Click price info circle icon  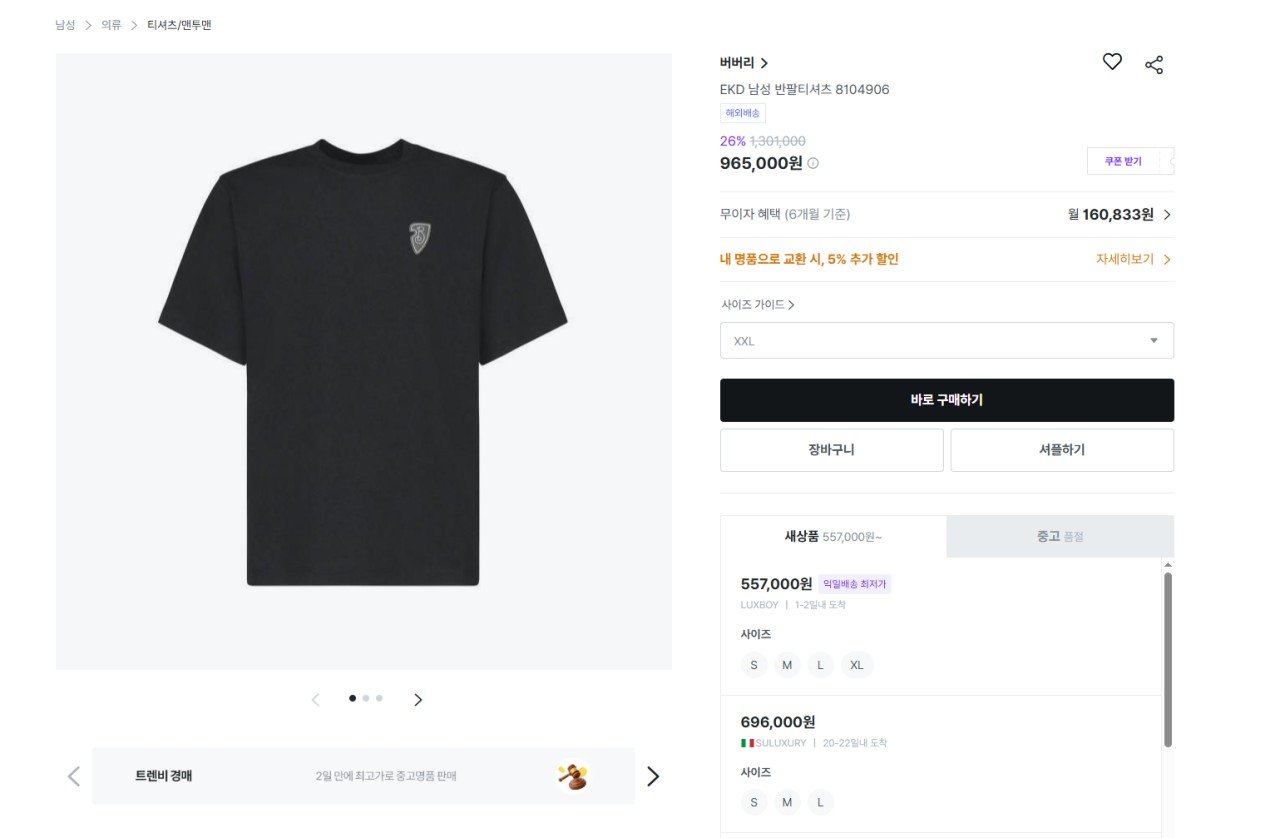(x=813, y=163)
